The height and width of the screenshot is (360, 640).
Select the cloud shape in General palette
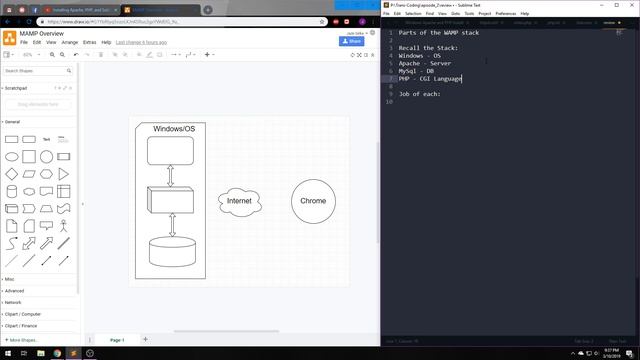29,191
